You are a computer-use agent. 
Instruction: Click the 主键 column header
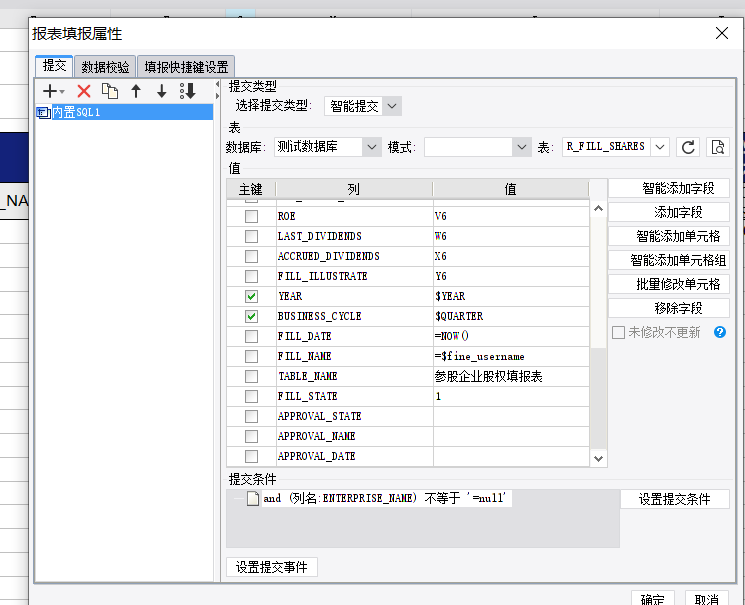click(x=251, y=189)
